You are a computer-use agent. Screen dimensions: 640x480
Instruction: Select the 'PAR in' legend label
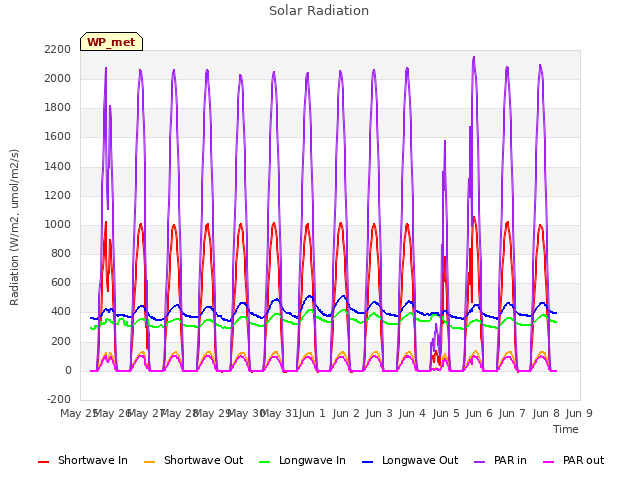[510, 460]
